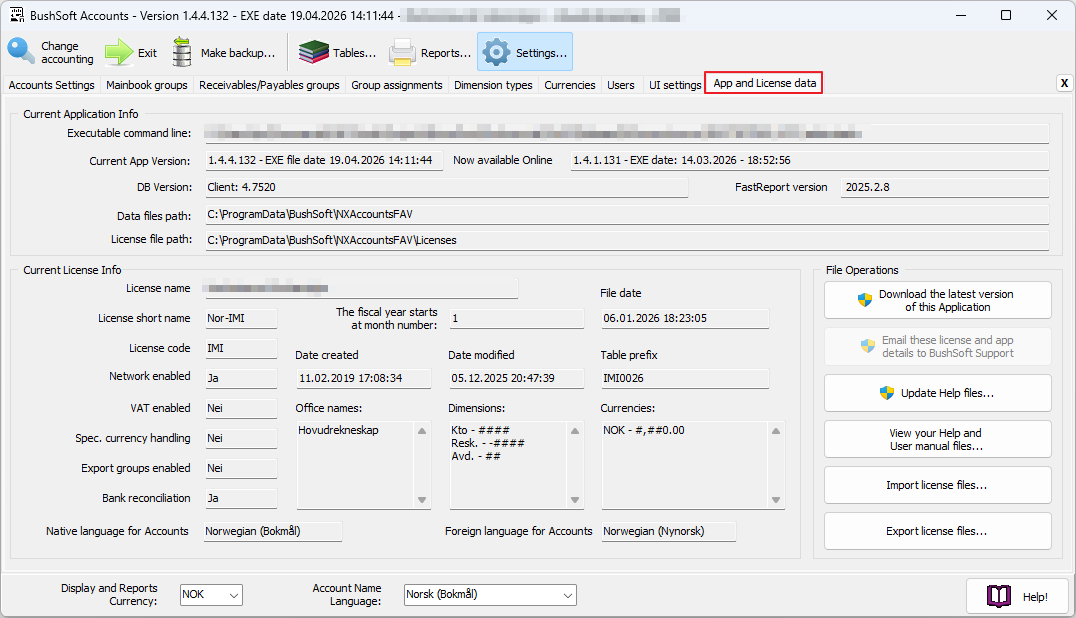Viewport: 1076px width, 618px height.
Task: Select 'Avd. - ##' in Dimensions list
Action: click(476, 456)
